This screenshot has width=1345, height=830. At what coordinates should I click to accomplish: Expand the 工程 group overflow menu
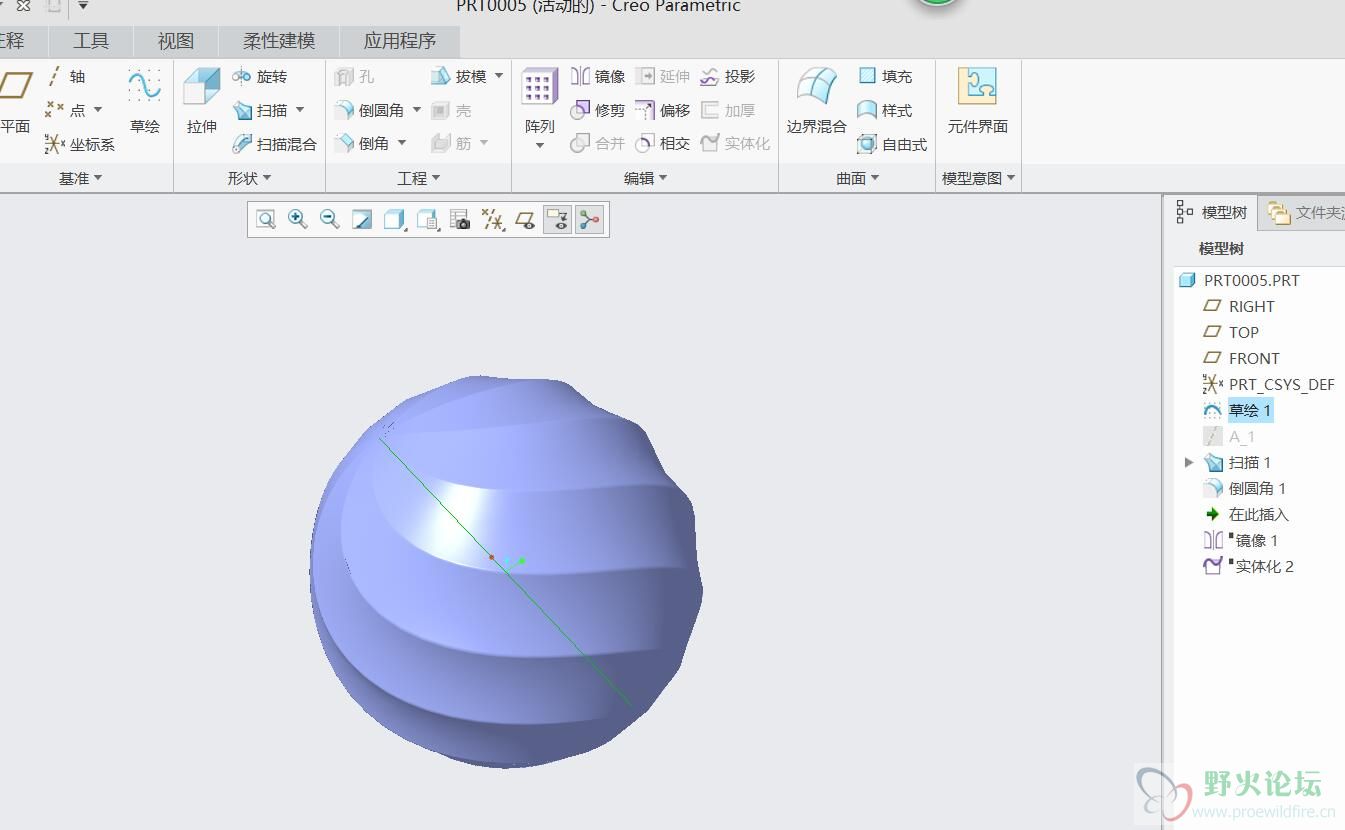(x=419, y=178)
